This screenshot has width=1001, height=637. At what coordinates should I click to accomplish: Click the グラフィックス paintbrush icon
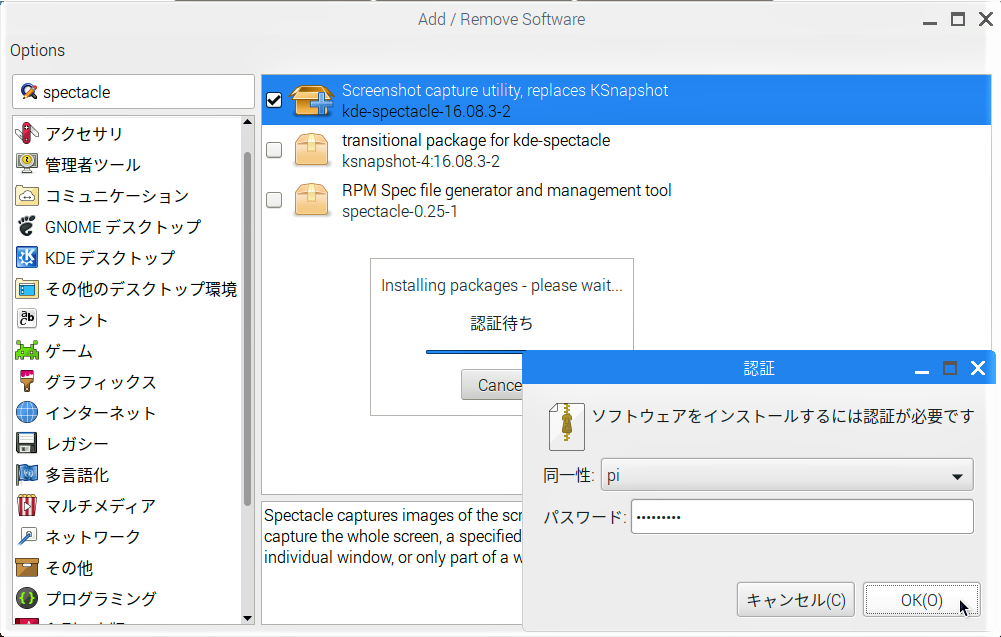tap(27, 381)
